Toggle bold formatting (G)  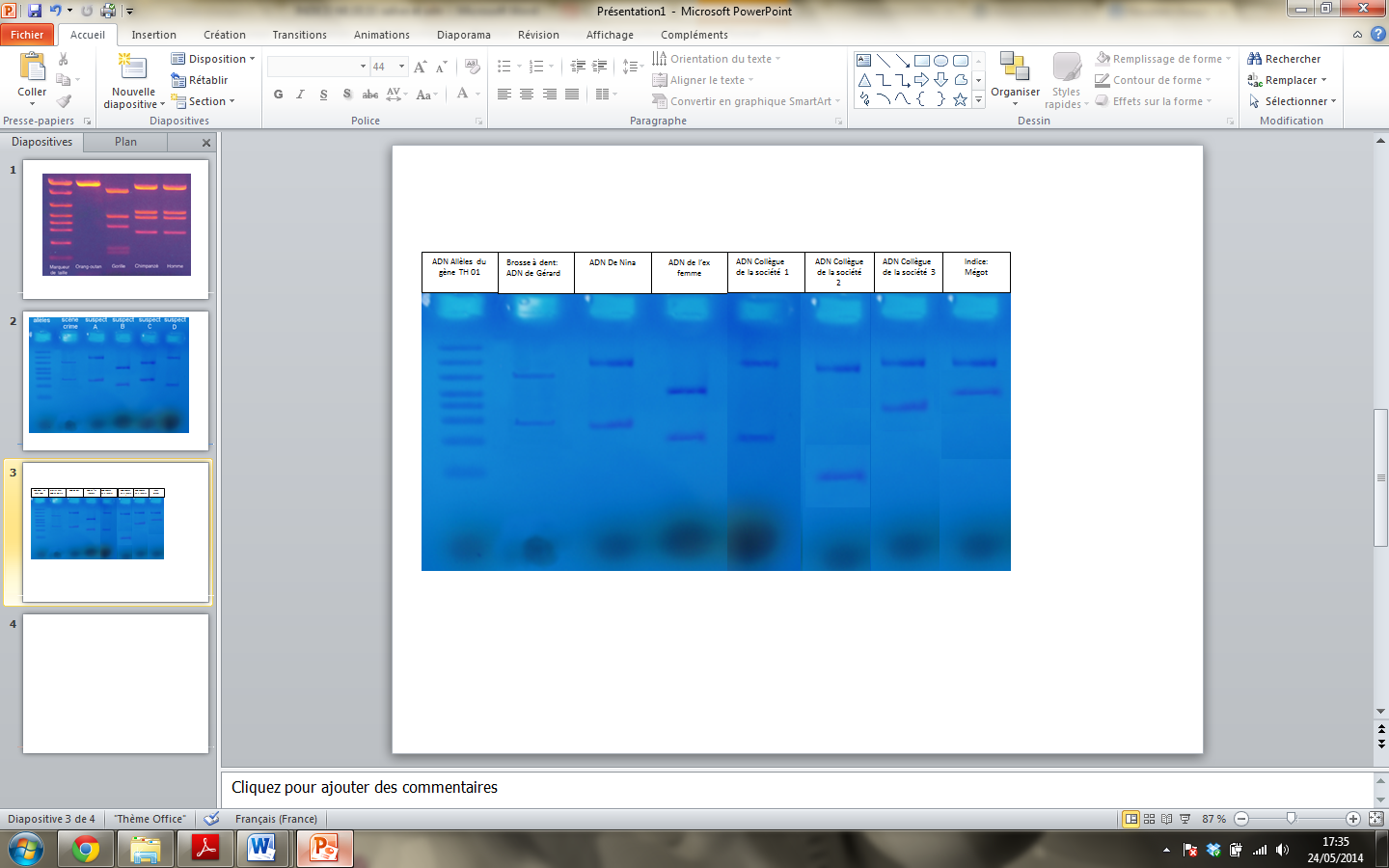[x=278, y=95]
